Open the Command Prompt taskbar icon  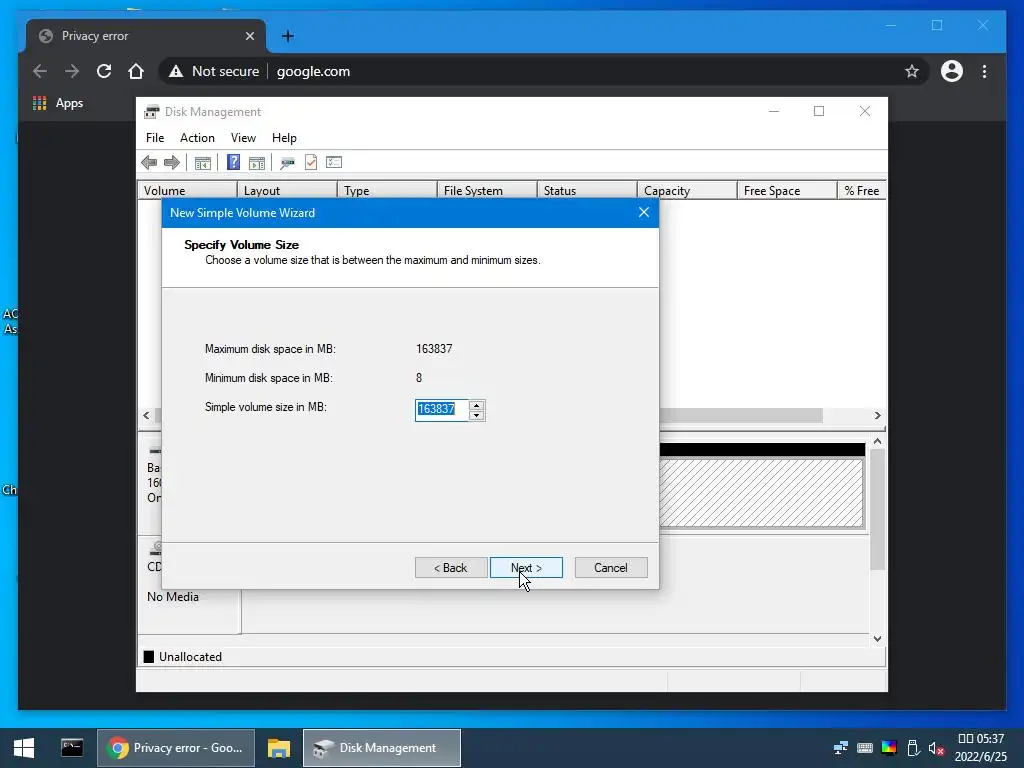[x=72, y=748]
